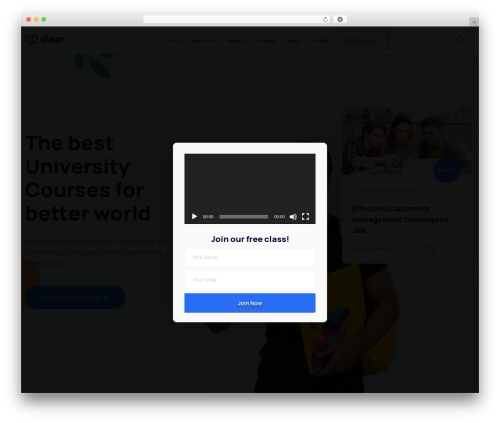Open the video in fullscreen mode
Screen dimensions: 500x423
click(x=305, y=217)
